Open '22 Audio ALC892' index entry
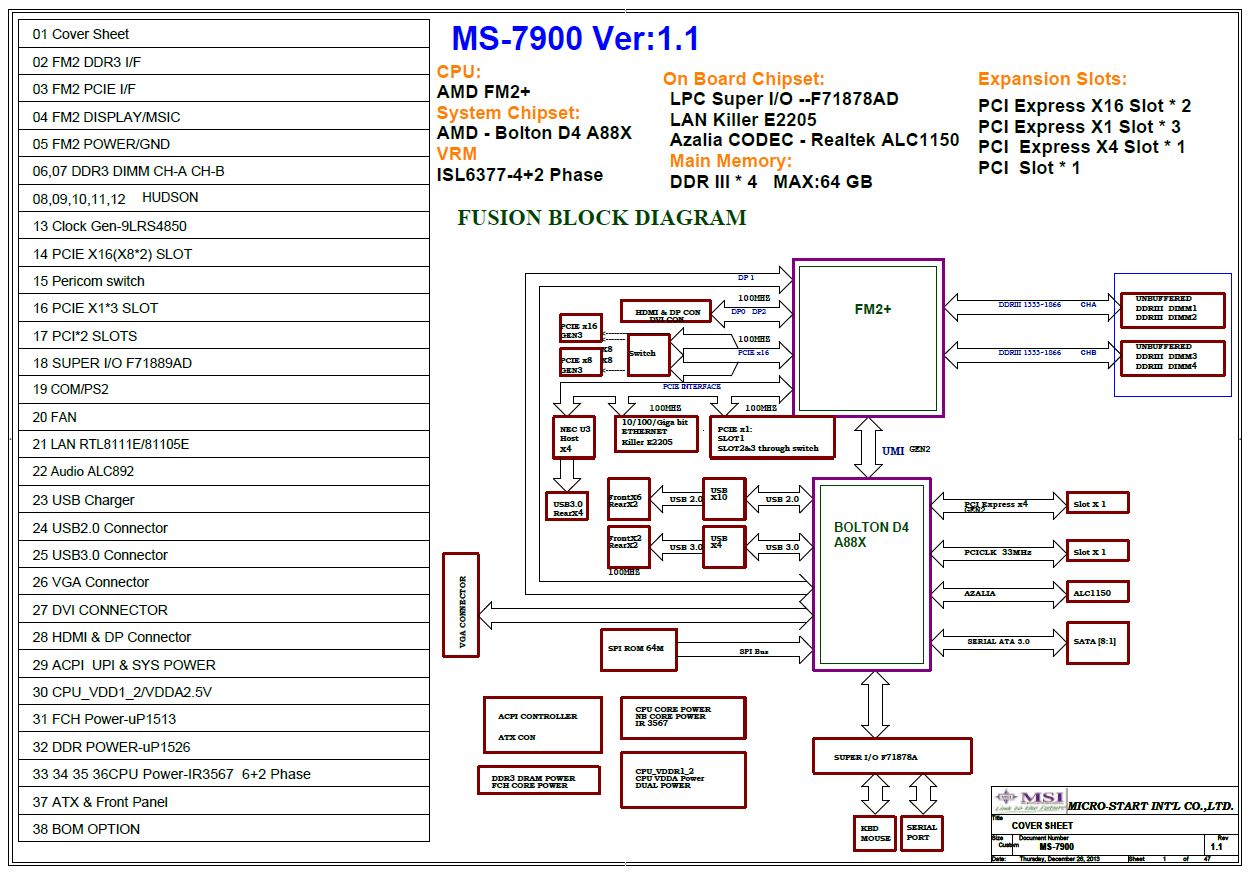The image size is (1250, 875). [224, 471]
